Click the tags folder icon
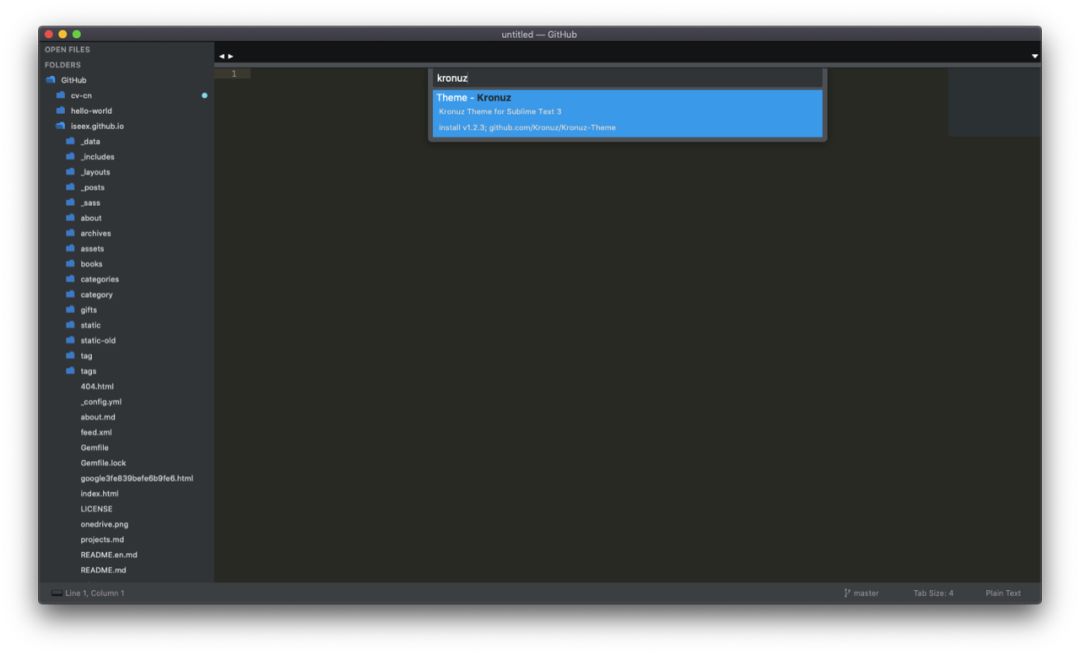The width and height of the screenshot is (1080, 655). [70, 371]
